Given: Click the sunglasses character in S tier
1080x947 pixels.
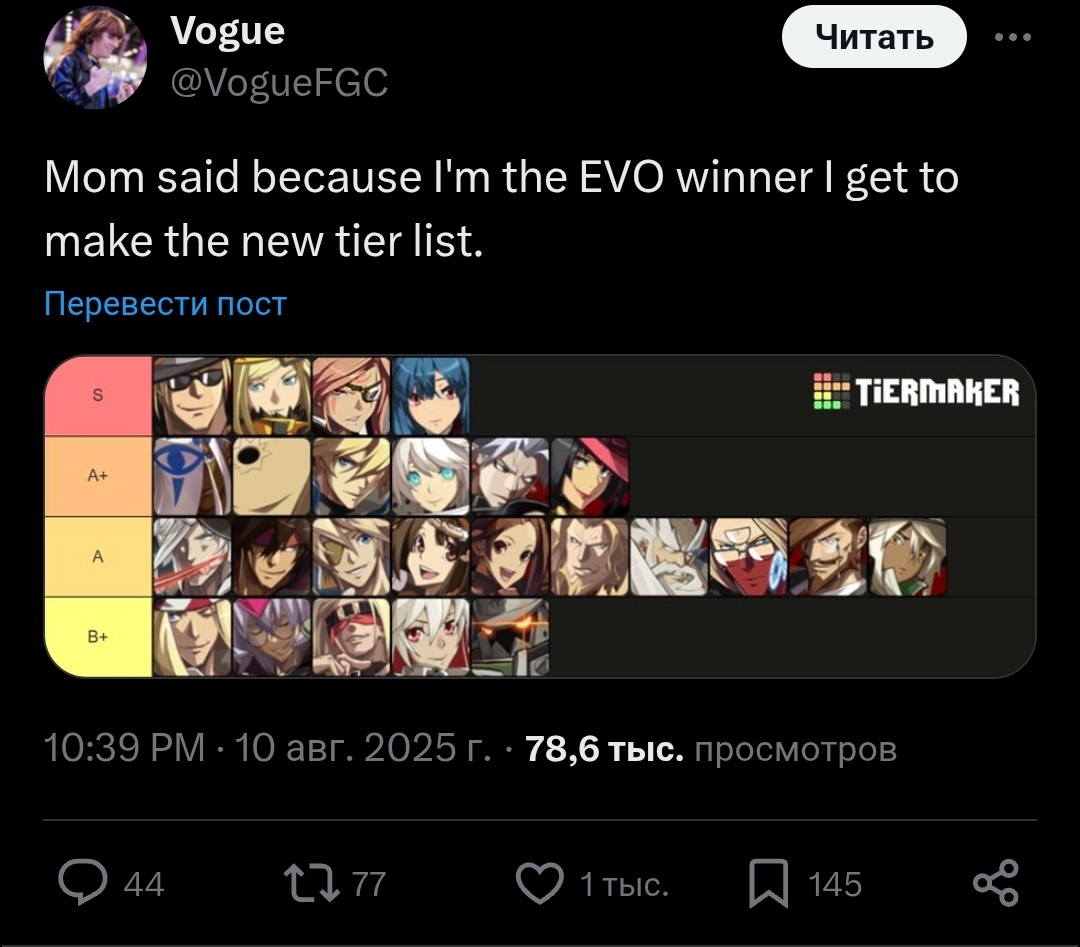Looking at the screenshot, I should click(192, 396).
